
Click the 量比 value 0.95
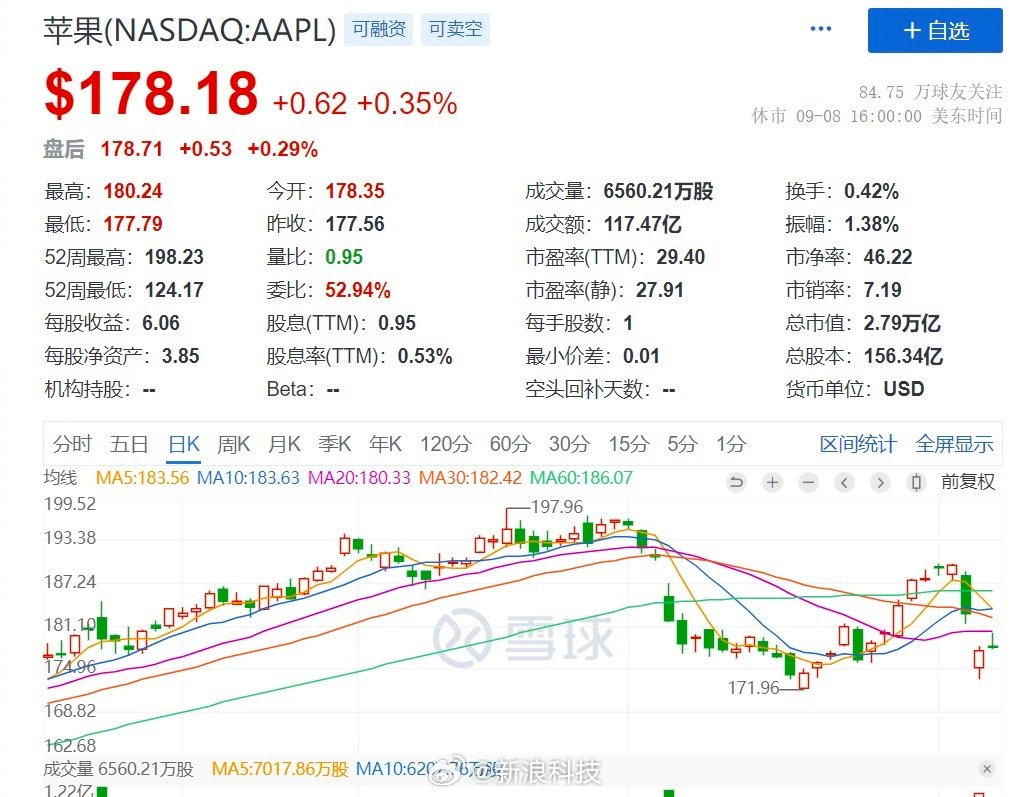344,257
